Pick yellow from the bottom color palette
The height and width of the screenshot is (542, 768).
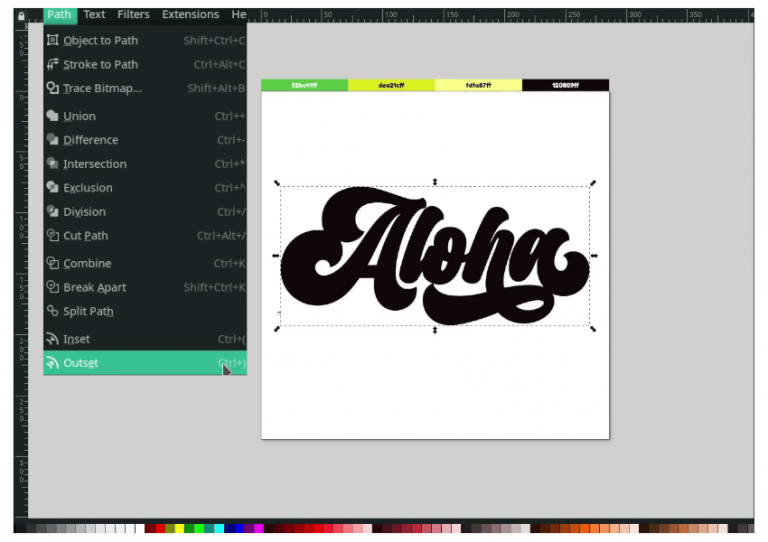tap(180, 528)
